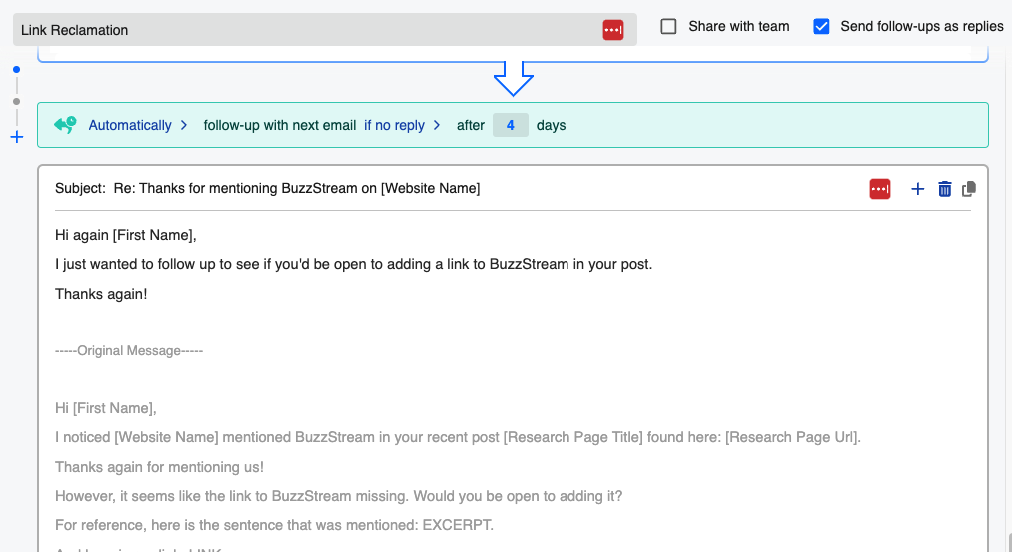Click the 'Subject:' label
Screen dimensions: 1012x552
click(80, 189)
